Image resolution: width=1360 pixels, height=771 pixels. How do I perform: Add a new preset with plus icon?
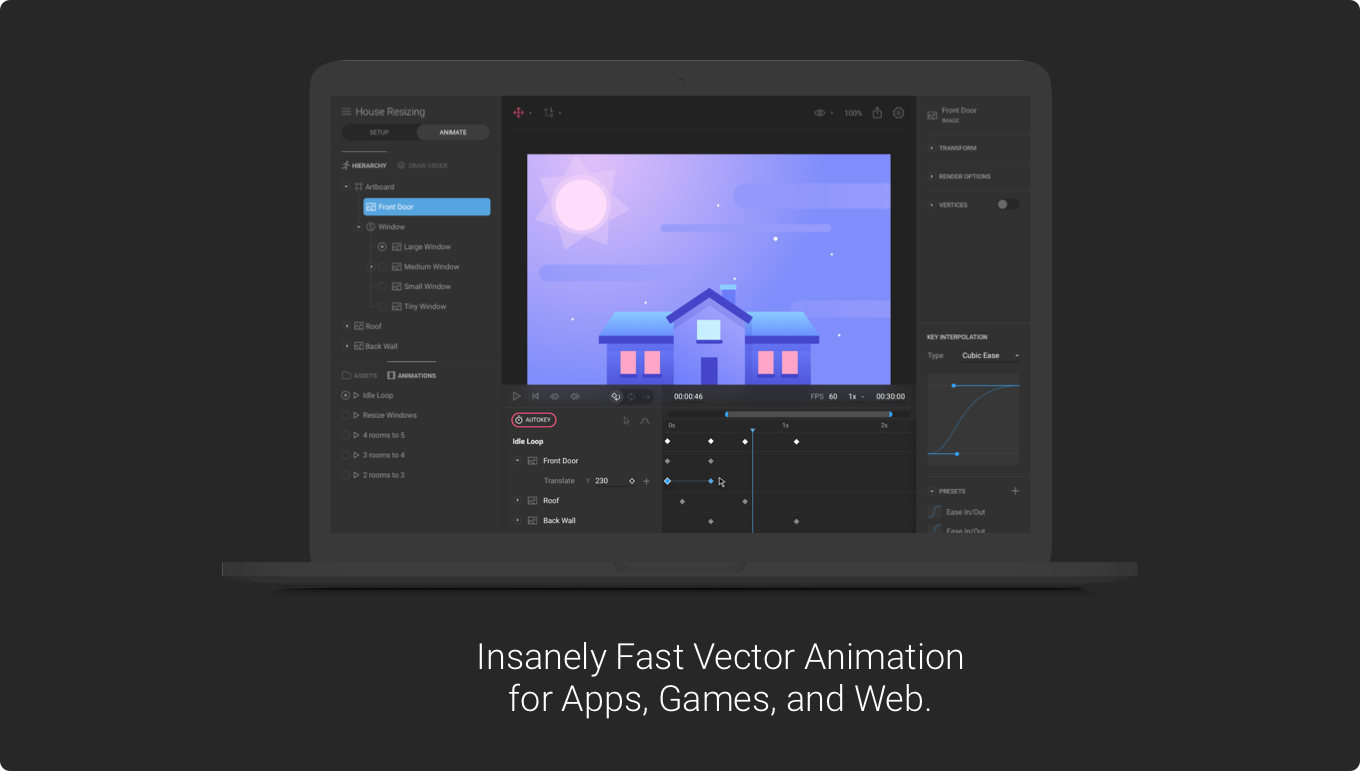tap(1015, 491)
